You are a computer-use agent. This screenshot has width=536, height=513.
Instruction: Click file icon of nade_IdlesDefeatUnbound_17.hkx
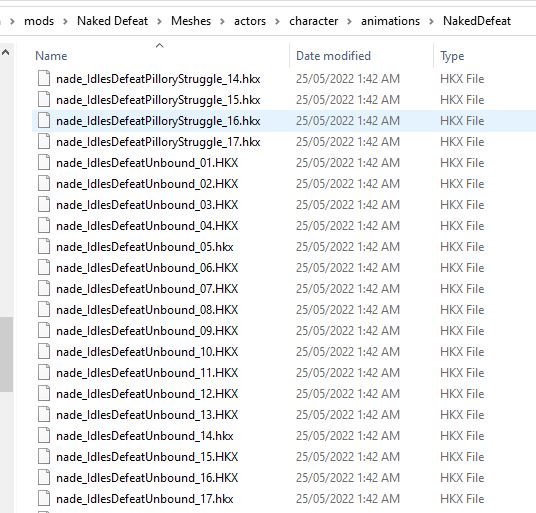44,499
